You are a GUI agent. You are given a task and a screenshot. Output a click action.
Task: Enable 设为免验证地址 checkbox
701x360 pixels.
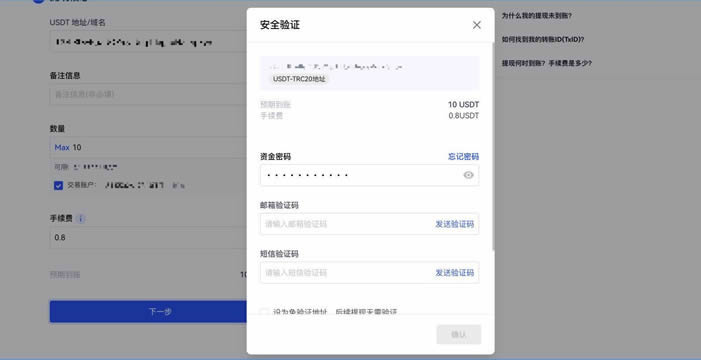pyautogui.click(x=265, y=312)
